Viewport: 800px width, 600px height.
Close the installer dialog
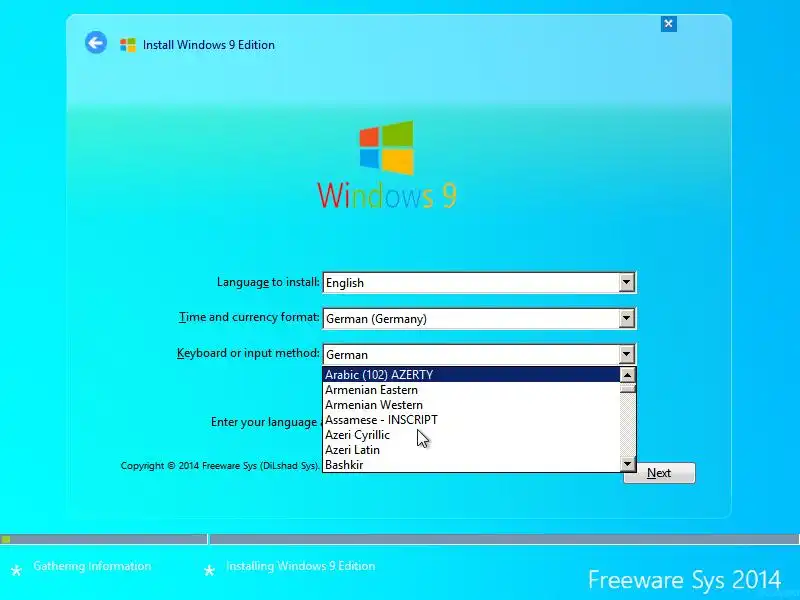(668, 23)
